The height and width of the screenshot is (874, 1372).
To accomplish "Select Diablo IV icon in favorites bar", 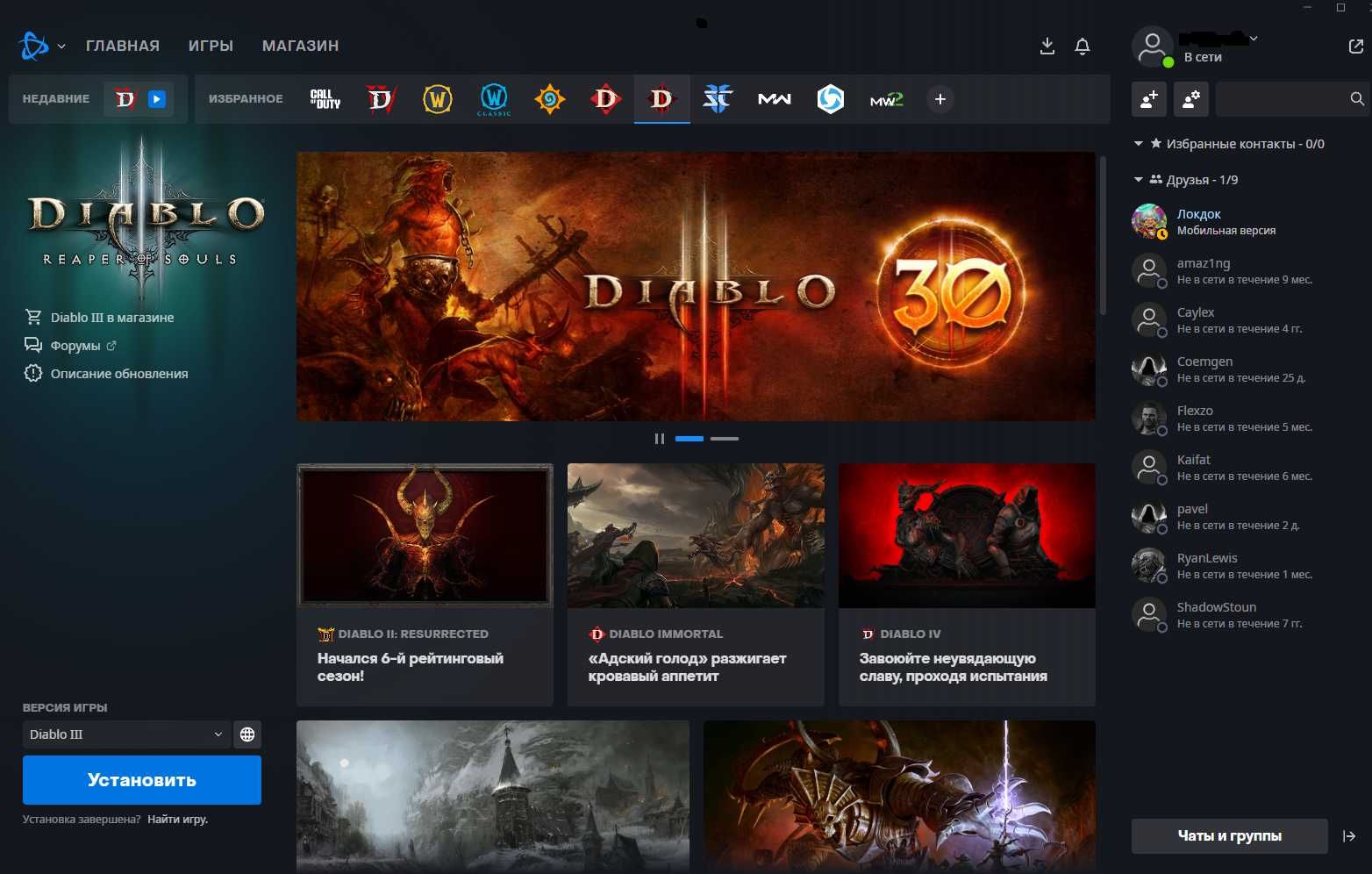I will point(381,99).
